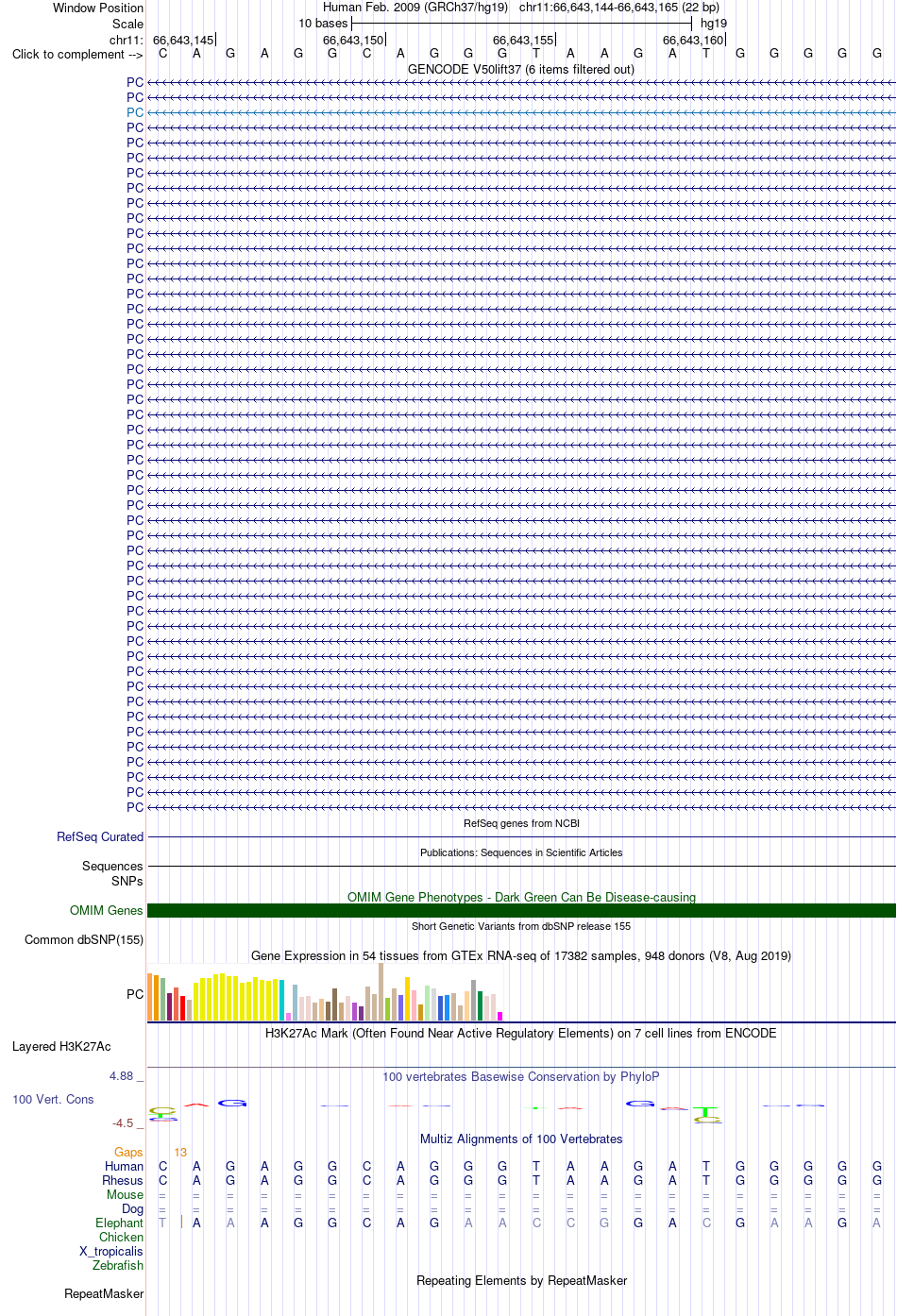Click the cyan bar in GTEx expression chart

pos(281,1001)
